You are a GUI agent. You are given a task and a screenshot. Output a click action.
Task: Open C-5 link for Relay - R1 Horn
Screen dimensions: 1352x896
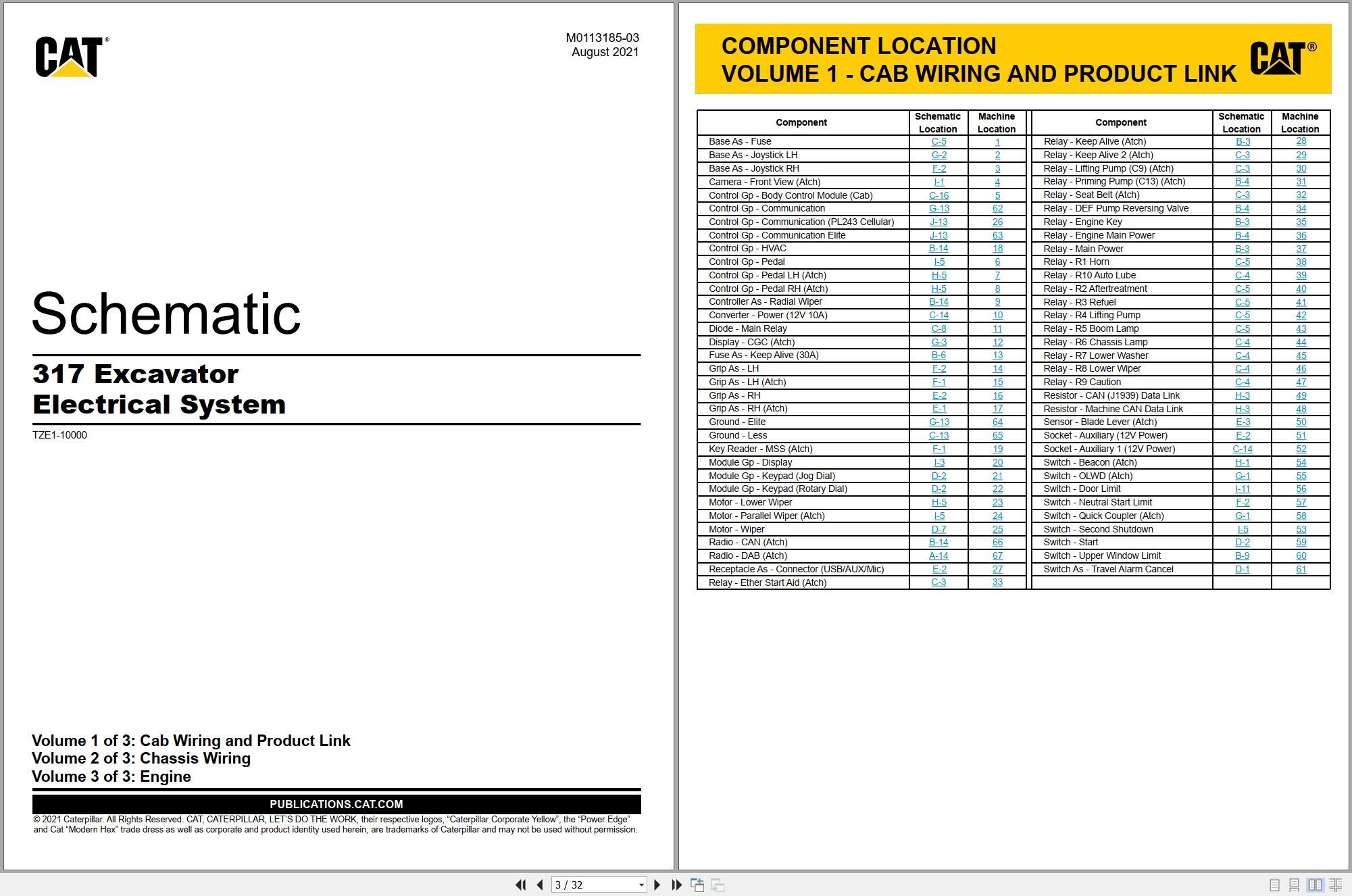[1243, 262]
